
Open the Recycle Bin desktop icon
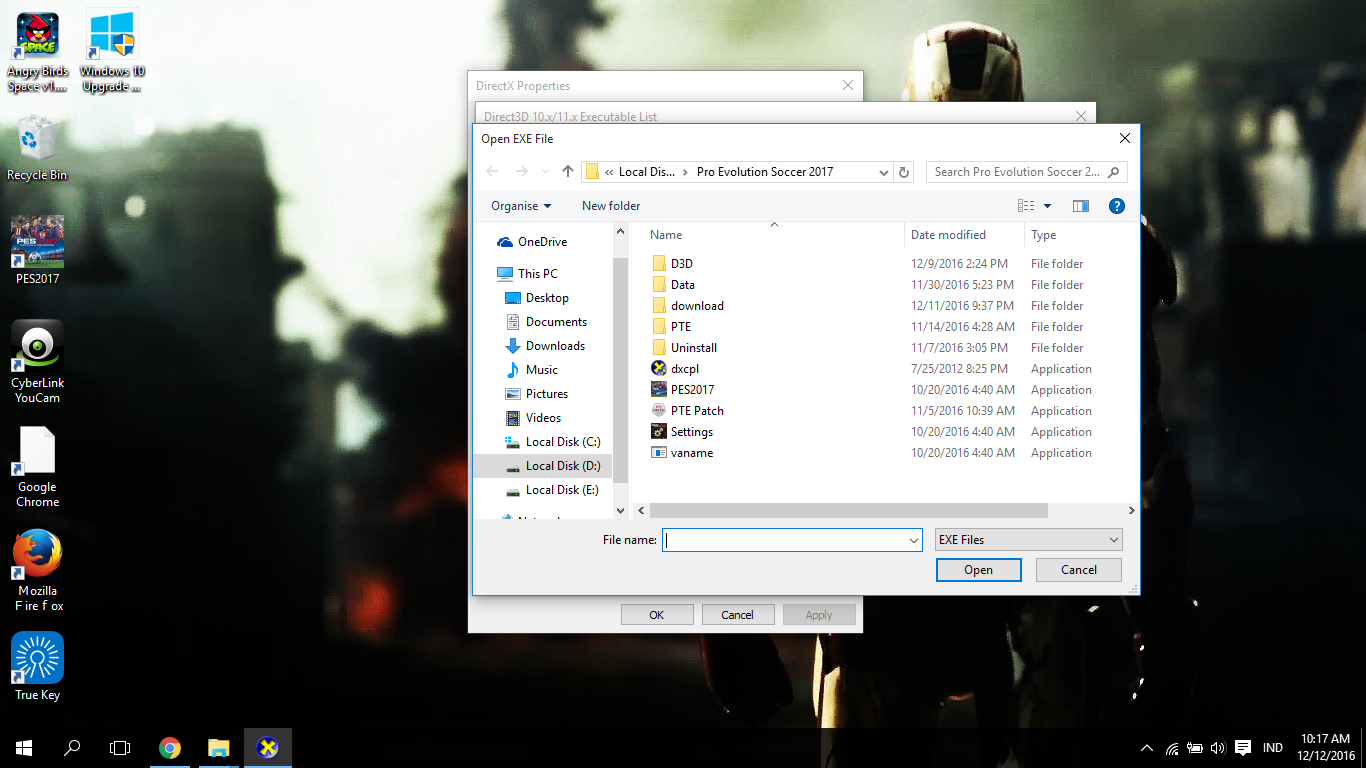click(37, 149)
